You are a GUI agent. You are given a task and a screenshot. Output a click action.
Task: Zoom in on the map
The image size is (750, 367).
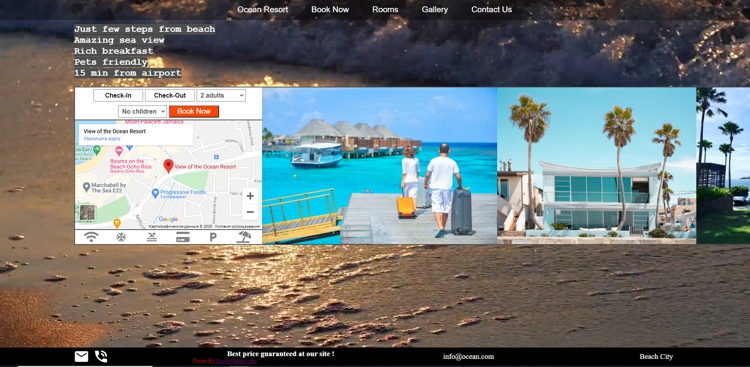250,196
